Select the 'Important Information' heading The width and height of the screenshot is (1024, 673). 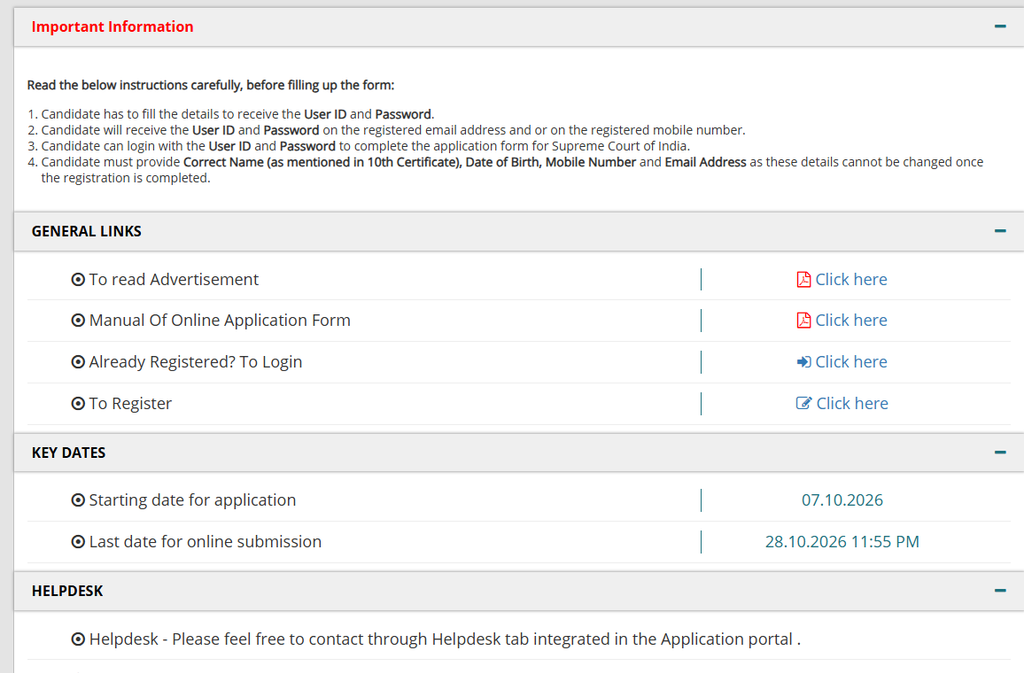[x=112, y=27]
